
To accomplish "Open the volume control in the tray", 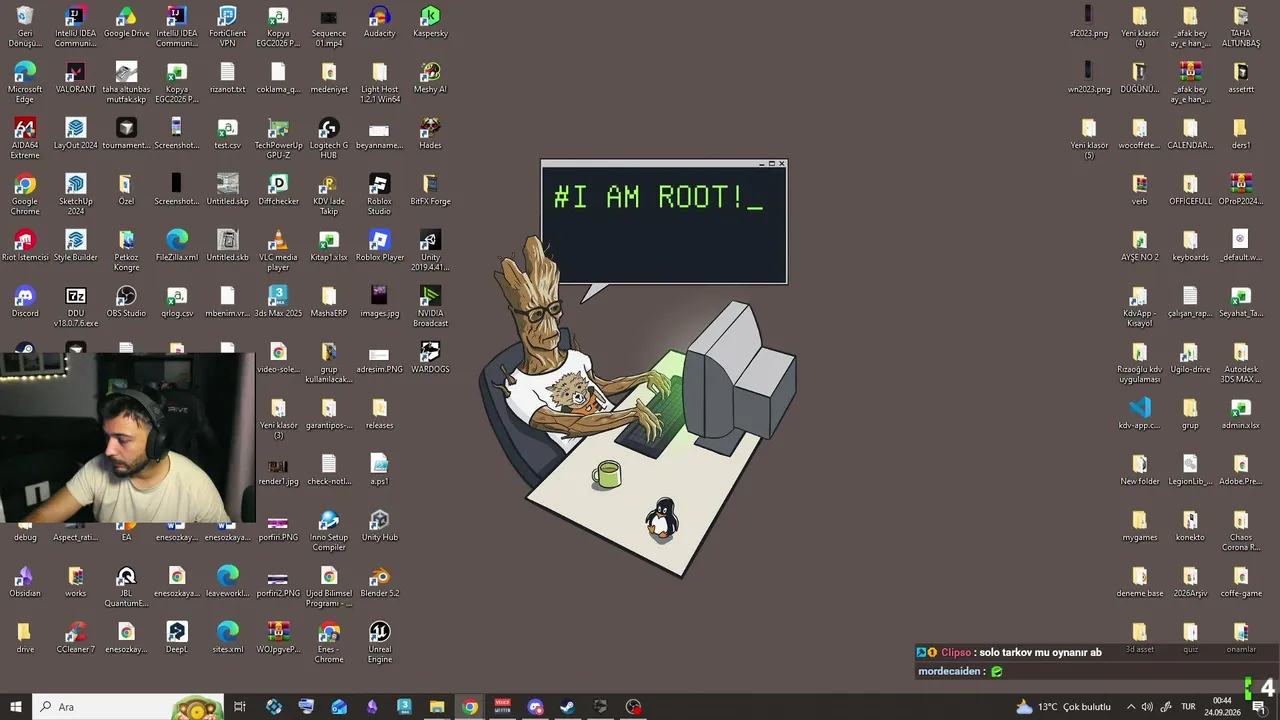I will click(x=1147, y=707).
